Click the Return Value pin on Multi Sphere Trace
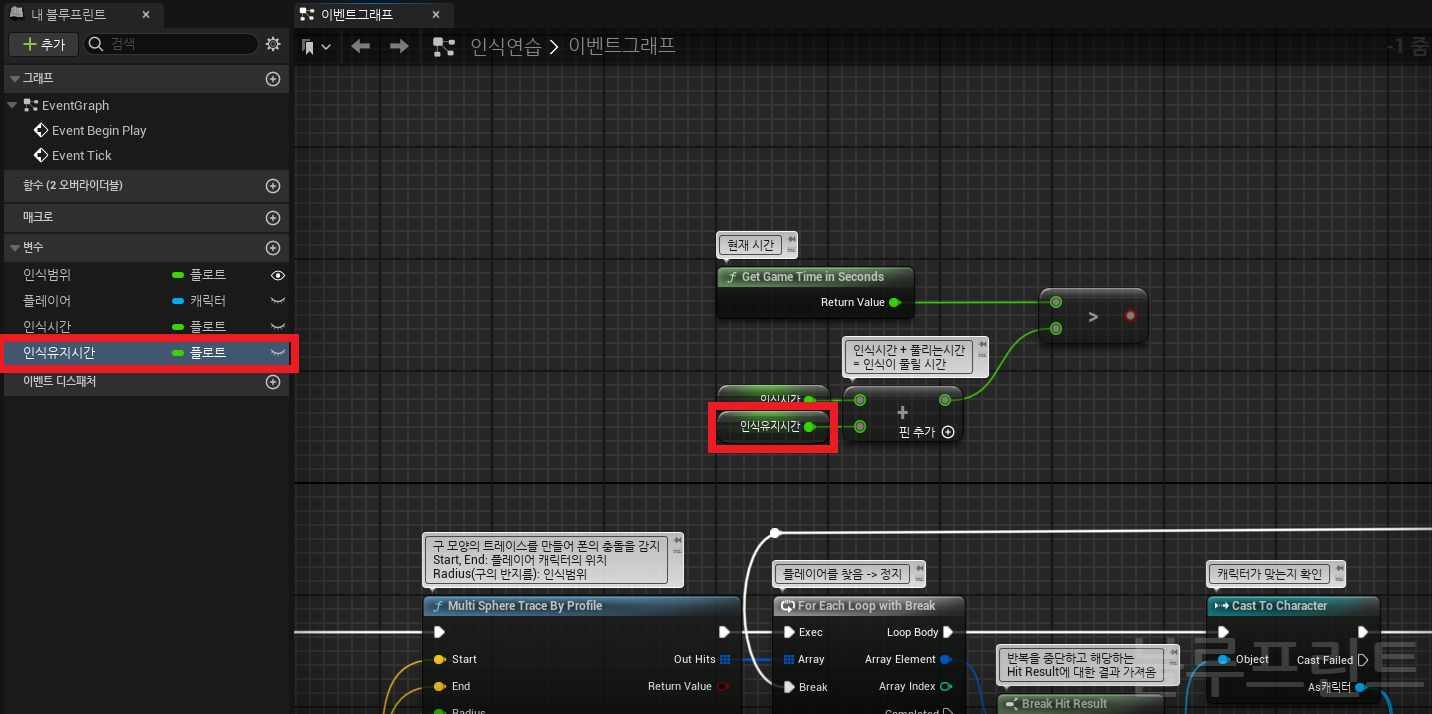 pos(723,686)
